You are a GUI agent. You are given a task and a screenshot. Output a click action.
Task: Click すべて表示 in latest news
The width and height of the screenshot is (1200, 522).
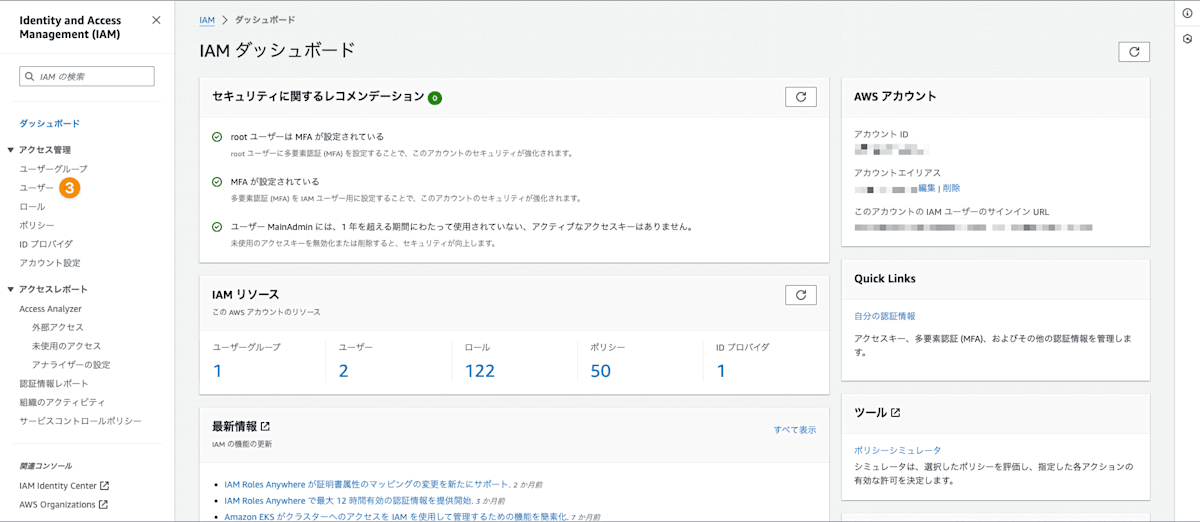(x=794, y=430)
